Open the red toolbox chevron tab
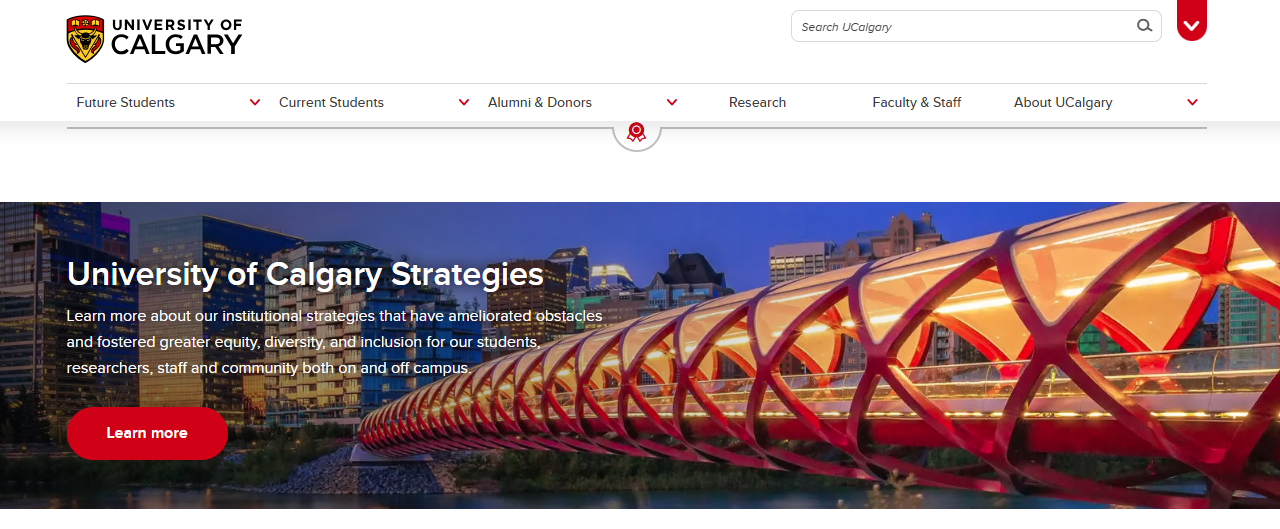 pos(1192,21)
